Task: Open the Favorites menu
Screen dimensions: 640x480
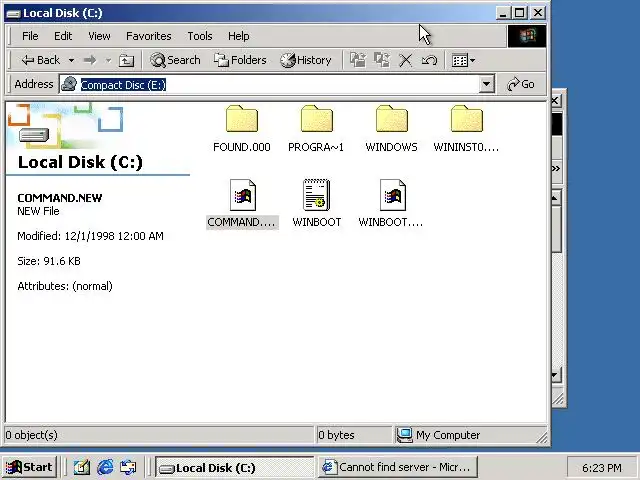Action: coord(149,36)
